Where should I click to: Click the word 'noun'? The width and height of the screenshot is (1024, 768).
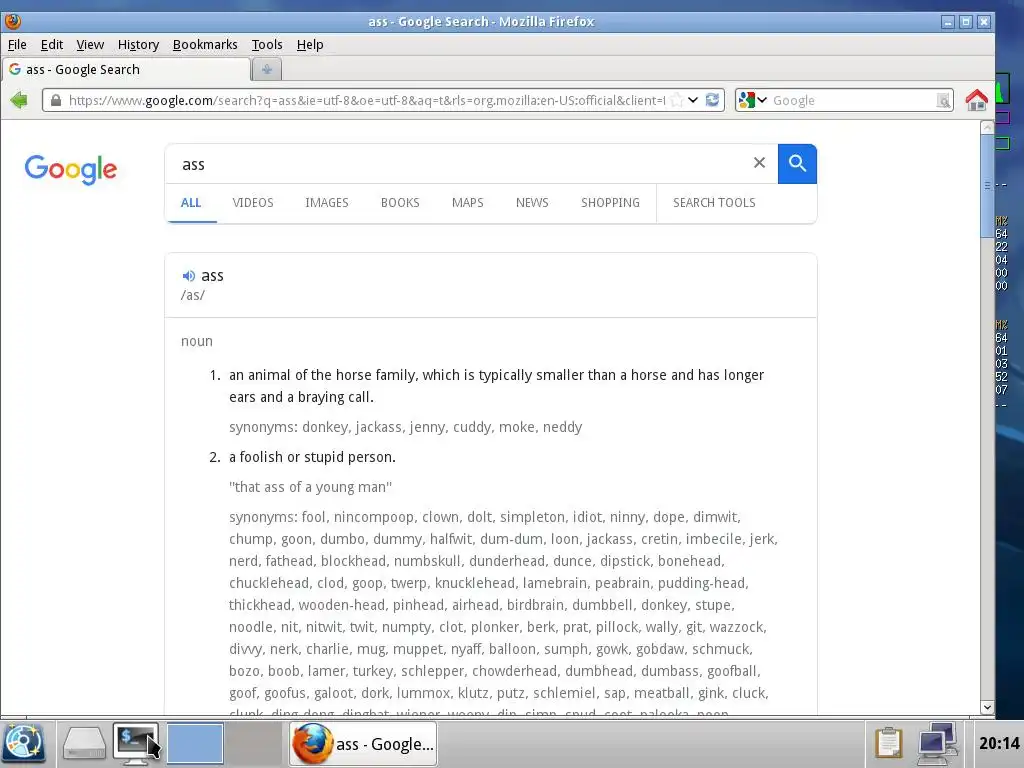coord(197,341)
